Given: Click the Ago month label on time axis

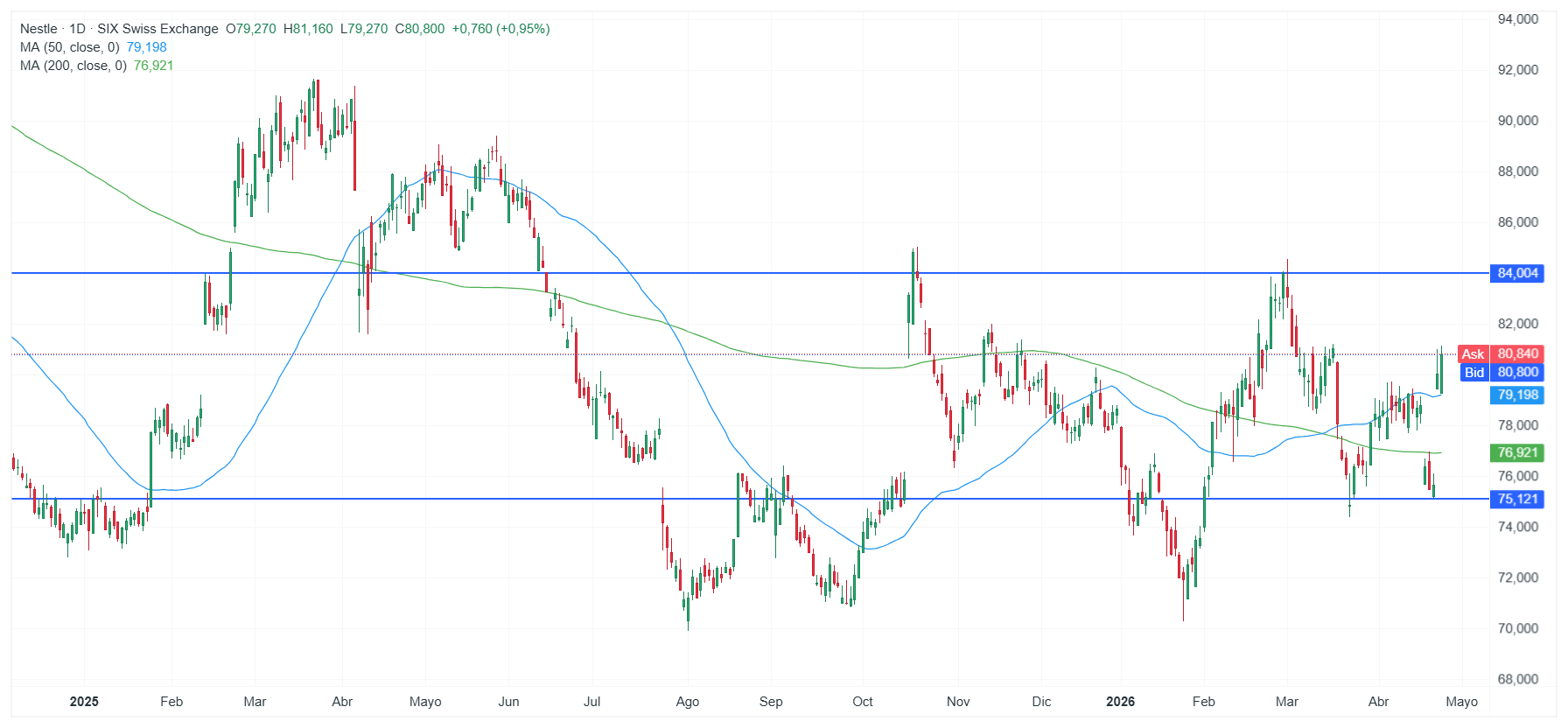Looking at the screenshot, I should [688, 702].
